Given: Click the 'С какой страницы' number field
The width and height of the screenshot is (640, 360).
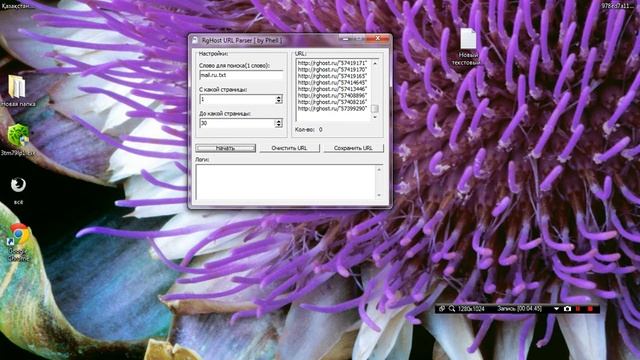Looking at the screenshot, I should [237, 99].
